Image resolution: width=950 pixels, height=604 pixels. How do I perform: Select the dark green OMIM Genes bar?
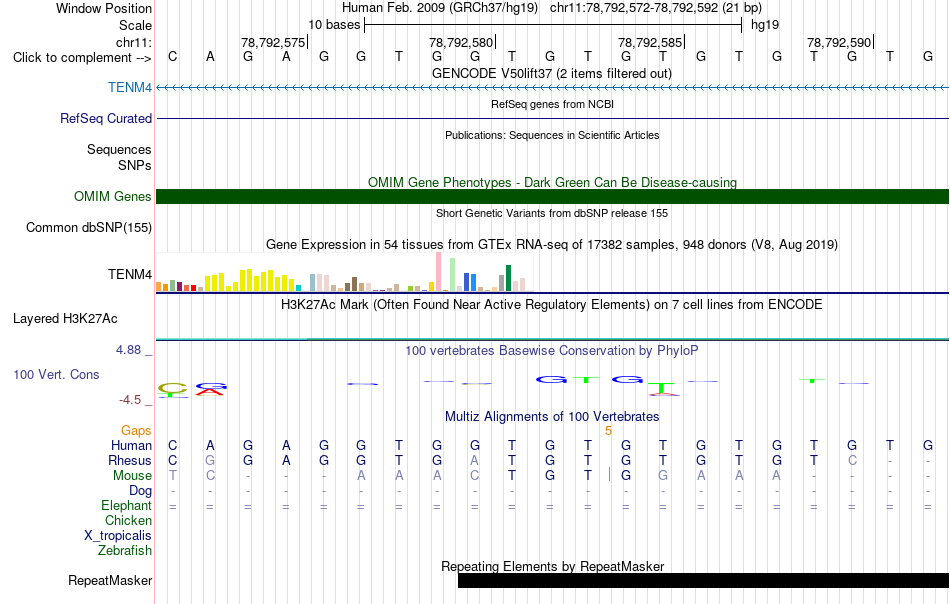click(552, 196)
